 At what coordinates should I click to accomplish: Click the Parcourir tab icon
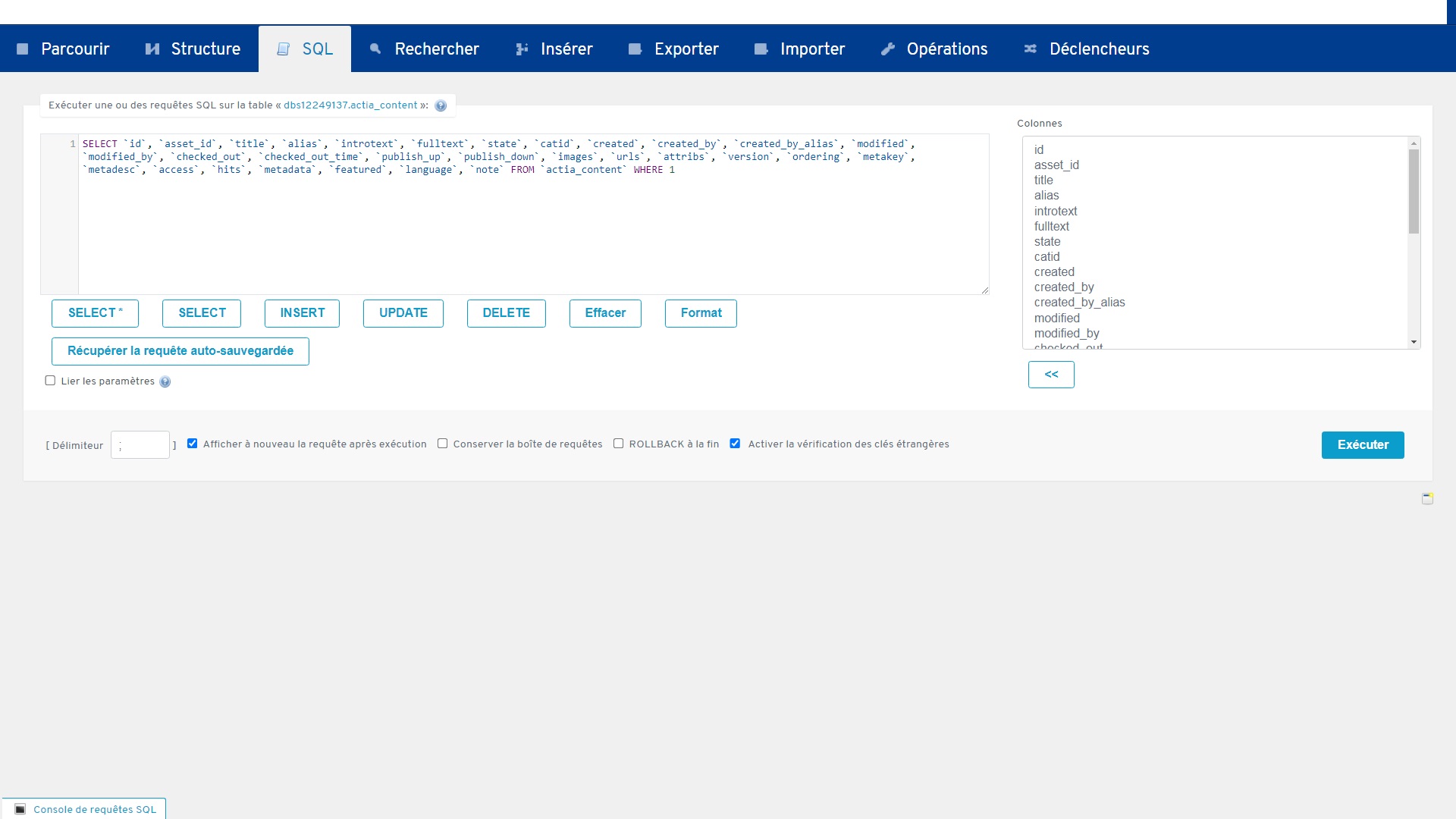(23, 49)
